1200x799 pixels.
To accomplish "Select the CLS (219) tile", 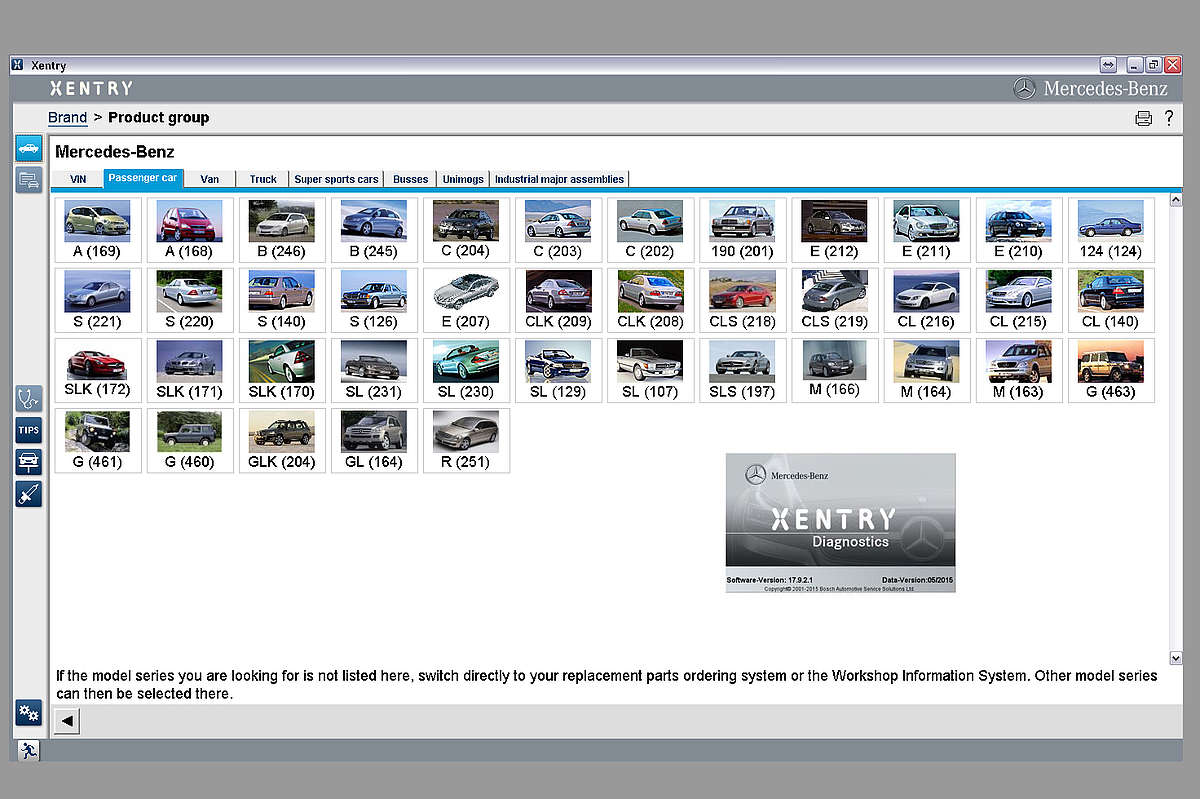I will click(x=833, y=300).
